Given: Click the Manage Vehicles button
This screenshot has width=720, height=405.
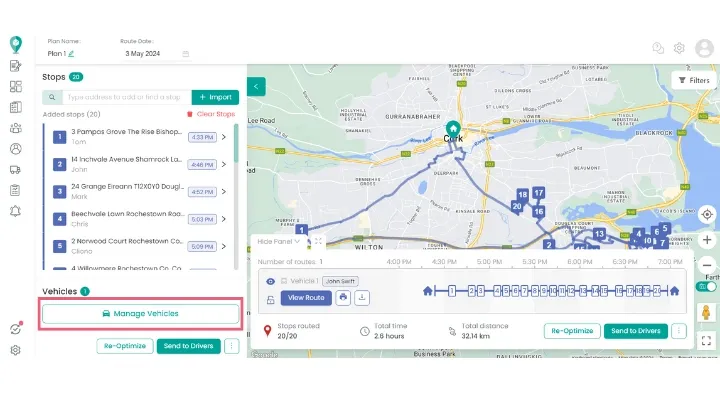Looking at the screenshot, I should pyautogui.click(x=140, y=313).
